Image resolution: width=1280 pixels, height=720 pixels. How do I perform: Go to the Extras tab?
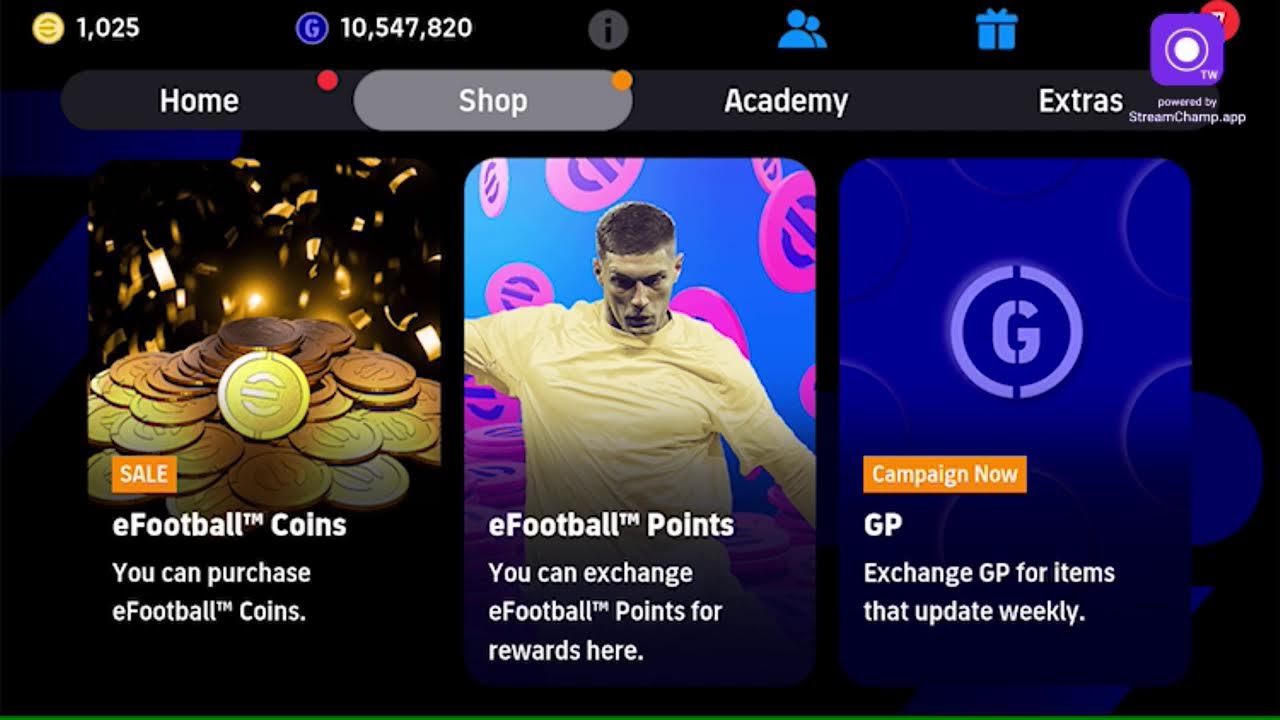(1080, 101)
